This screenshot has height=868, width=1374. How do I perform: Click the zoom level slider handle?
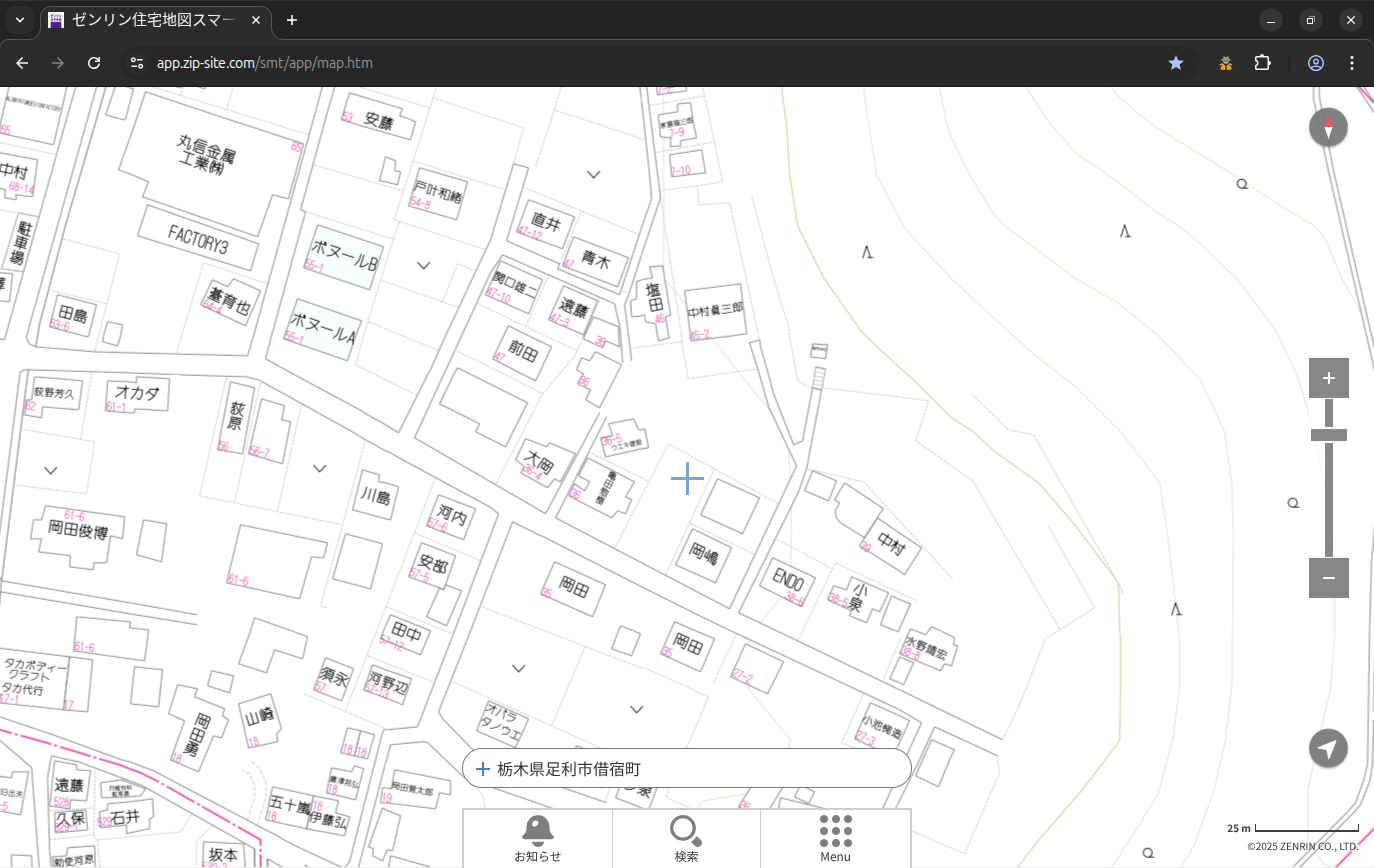click(x=1328, y=435)
